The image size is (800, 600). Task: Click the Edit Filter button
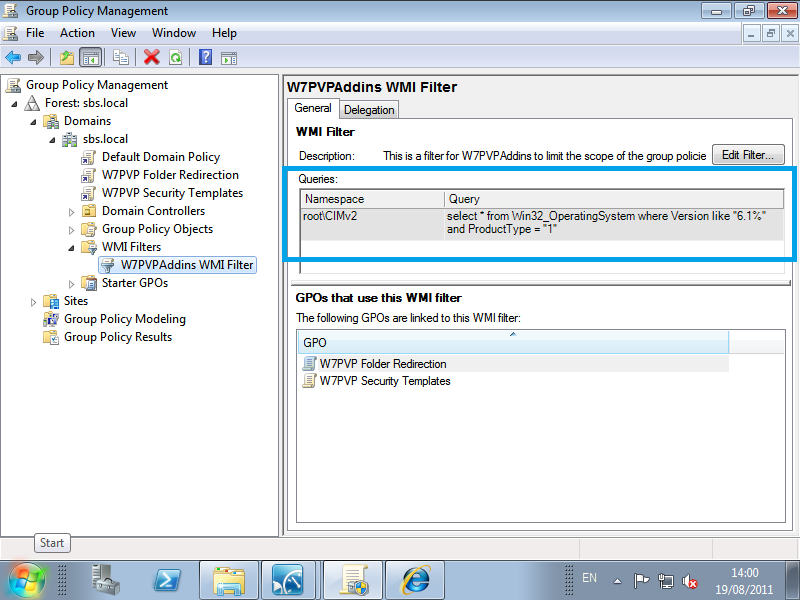pos(748,155)
